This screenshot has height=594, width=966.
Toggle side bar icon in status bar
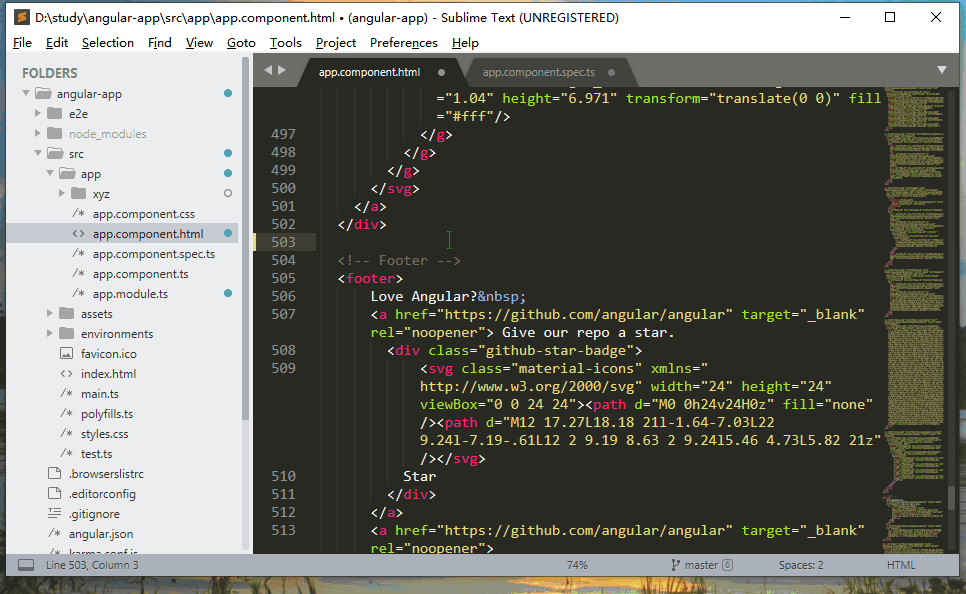(x=26, y=565)
